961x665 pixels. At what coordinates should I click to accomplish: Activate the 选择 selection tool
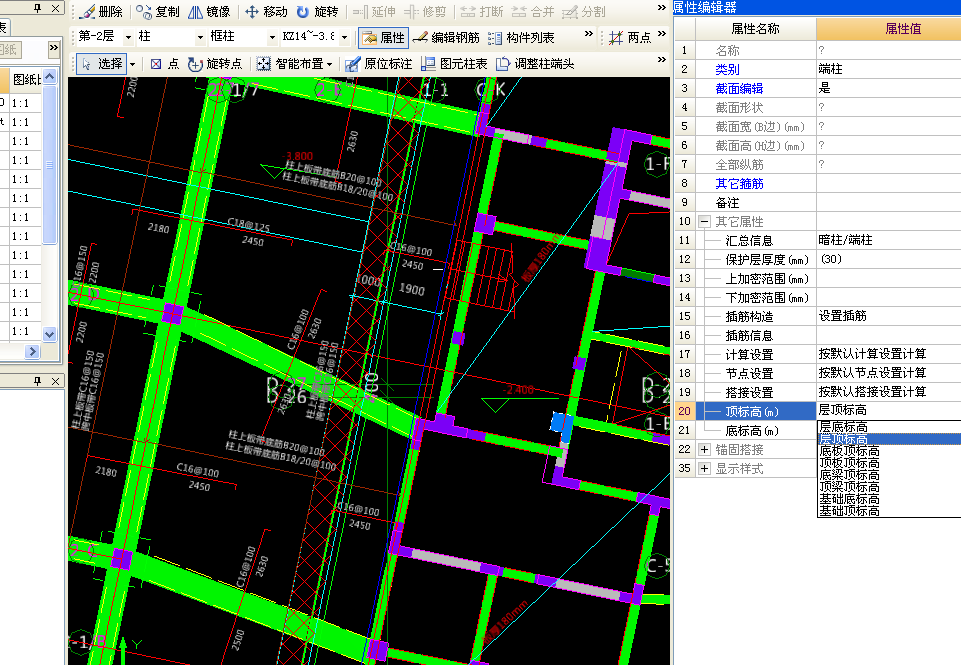(x=102, y=63)
